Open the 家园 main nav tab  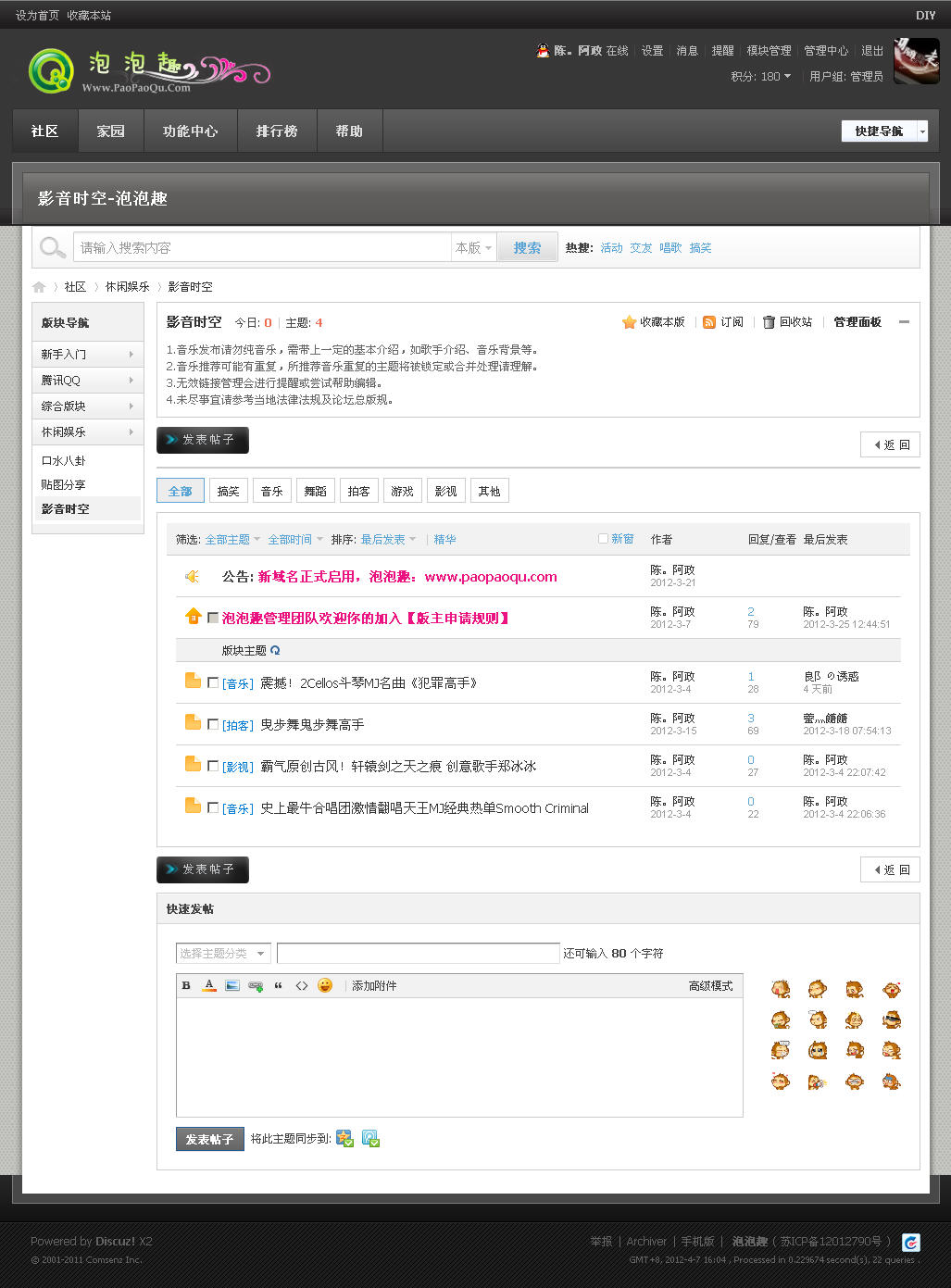111,131
